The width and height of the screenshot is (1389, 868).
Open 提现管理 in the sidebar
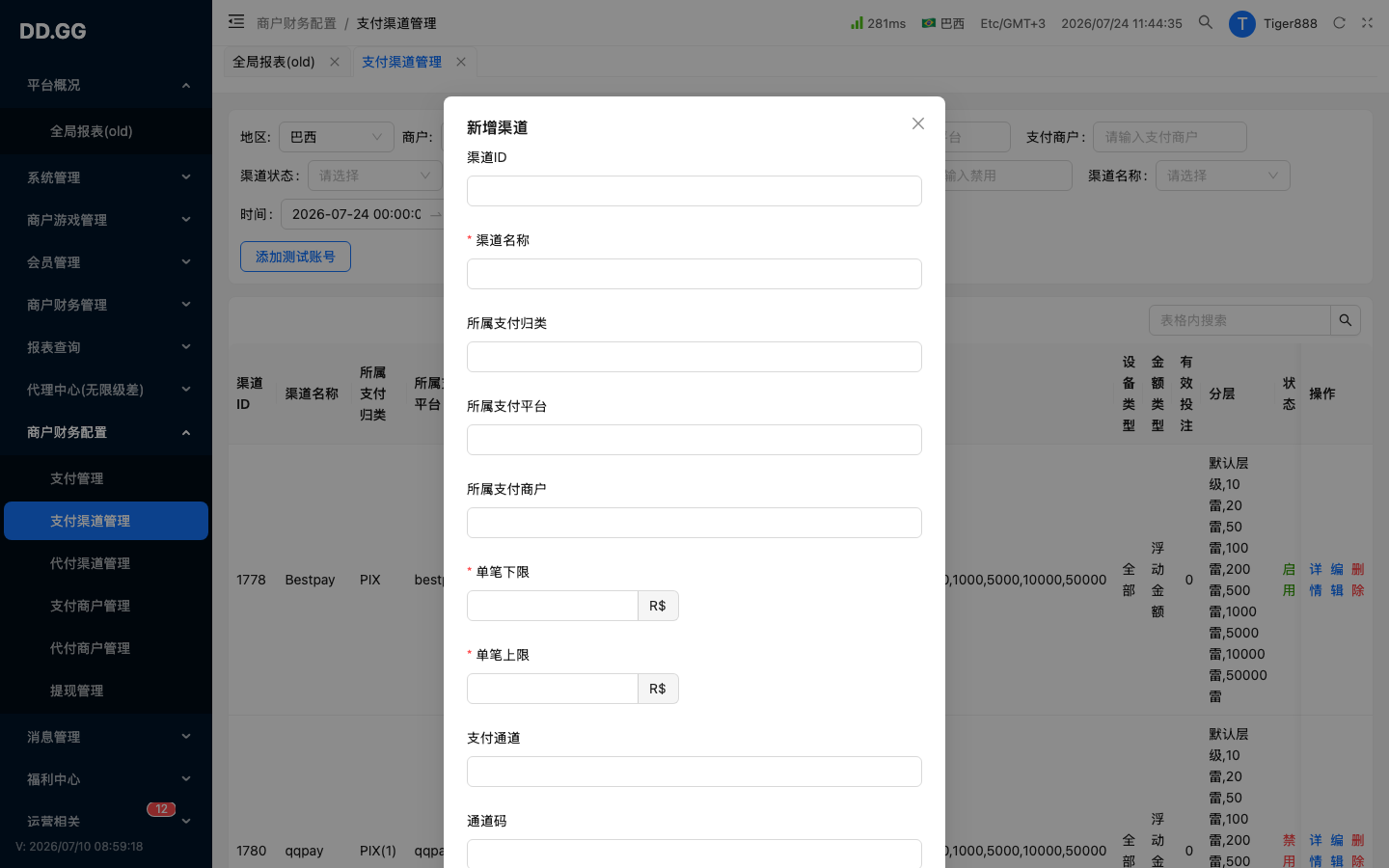click(x=106, y=691)
